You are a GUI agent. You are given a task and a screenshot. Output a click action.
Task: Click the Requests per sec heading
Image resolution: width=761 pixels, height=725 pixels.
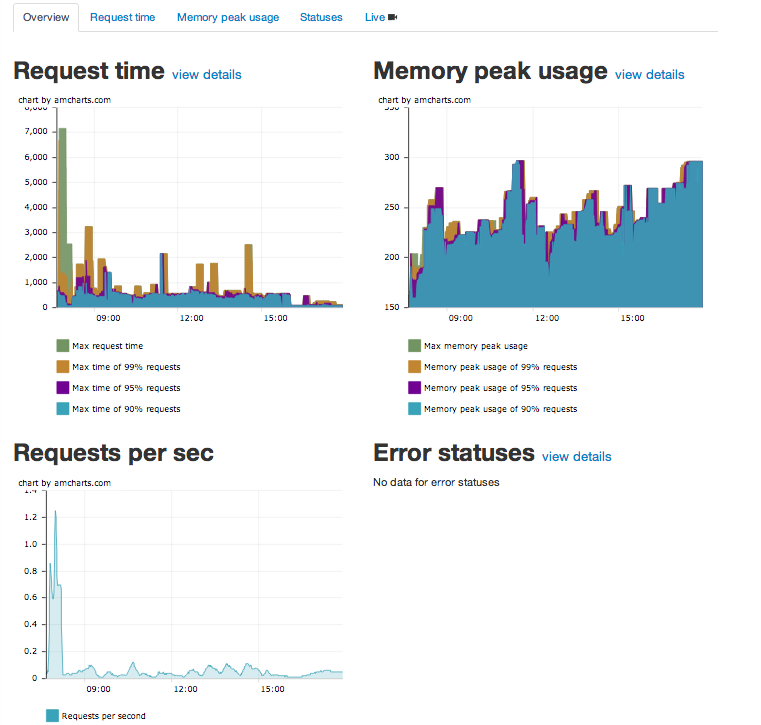click(x=114, y=453)
